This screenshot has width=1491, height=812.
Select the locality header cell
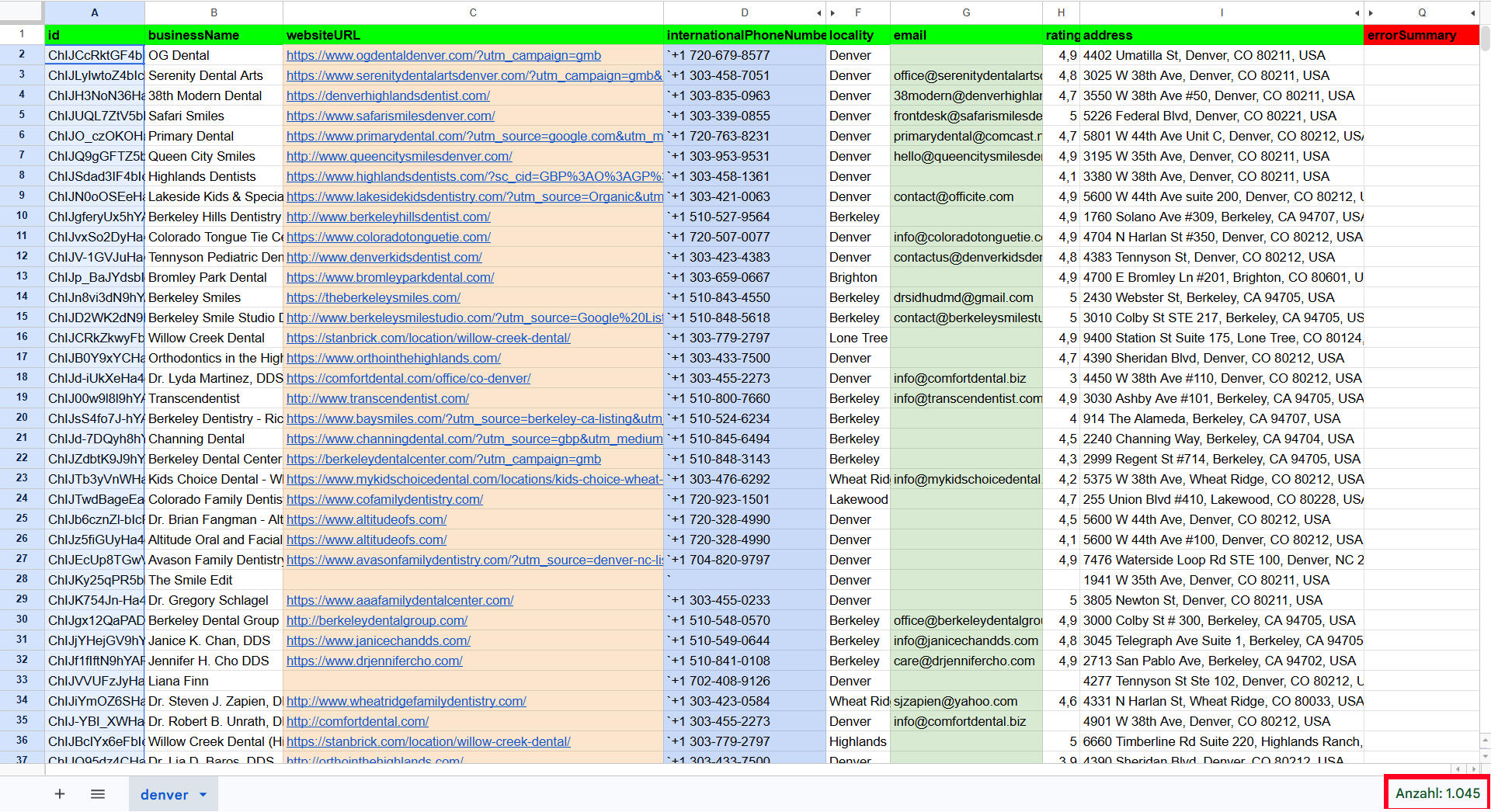click(x=857, y=35)
